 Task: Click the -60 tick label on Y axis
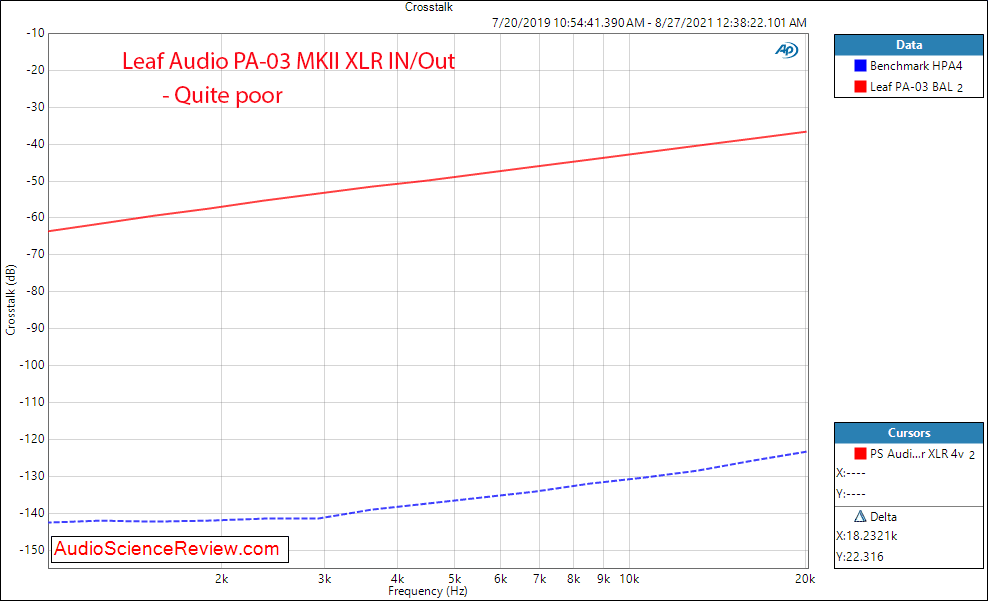pyautogui.click(x=35, y=217)
